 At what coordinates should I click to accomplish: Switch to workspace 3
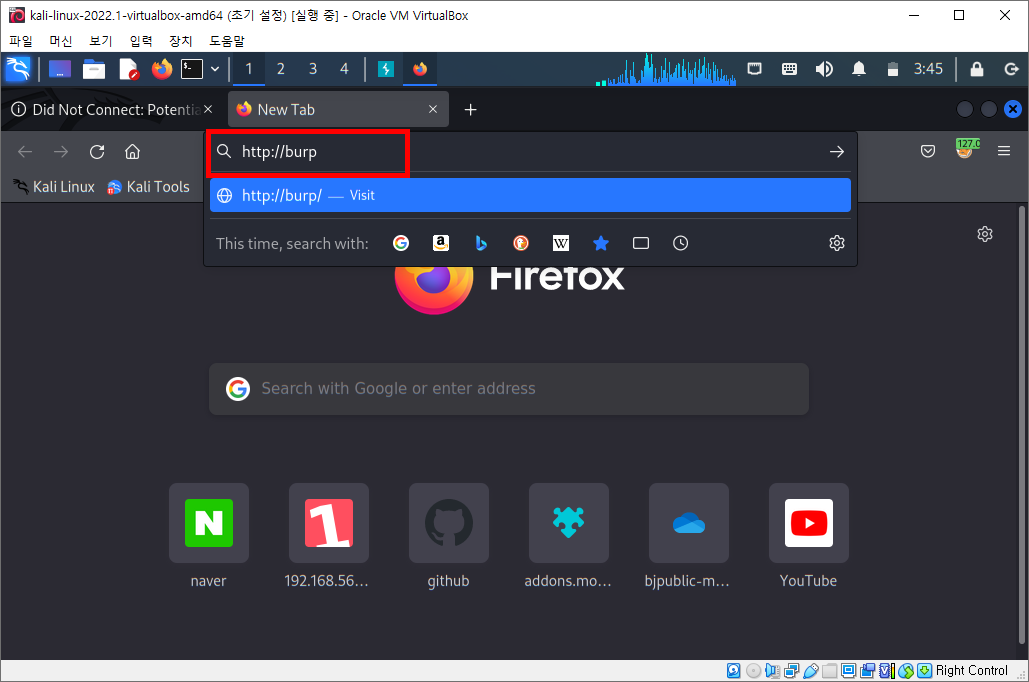(313, 69)
